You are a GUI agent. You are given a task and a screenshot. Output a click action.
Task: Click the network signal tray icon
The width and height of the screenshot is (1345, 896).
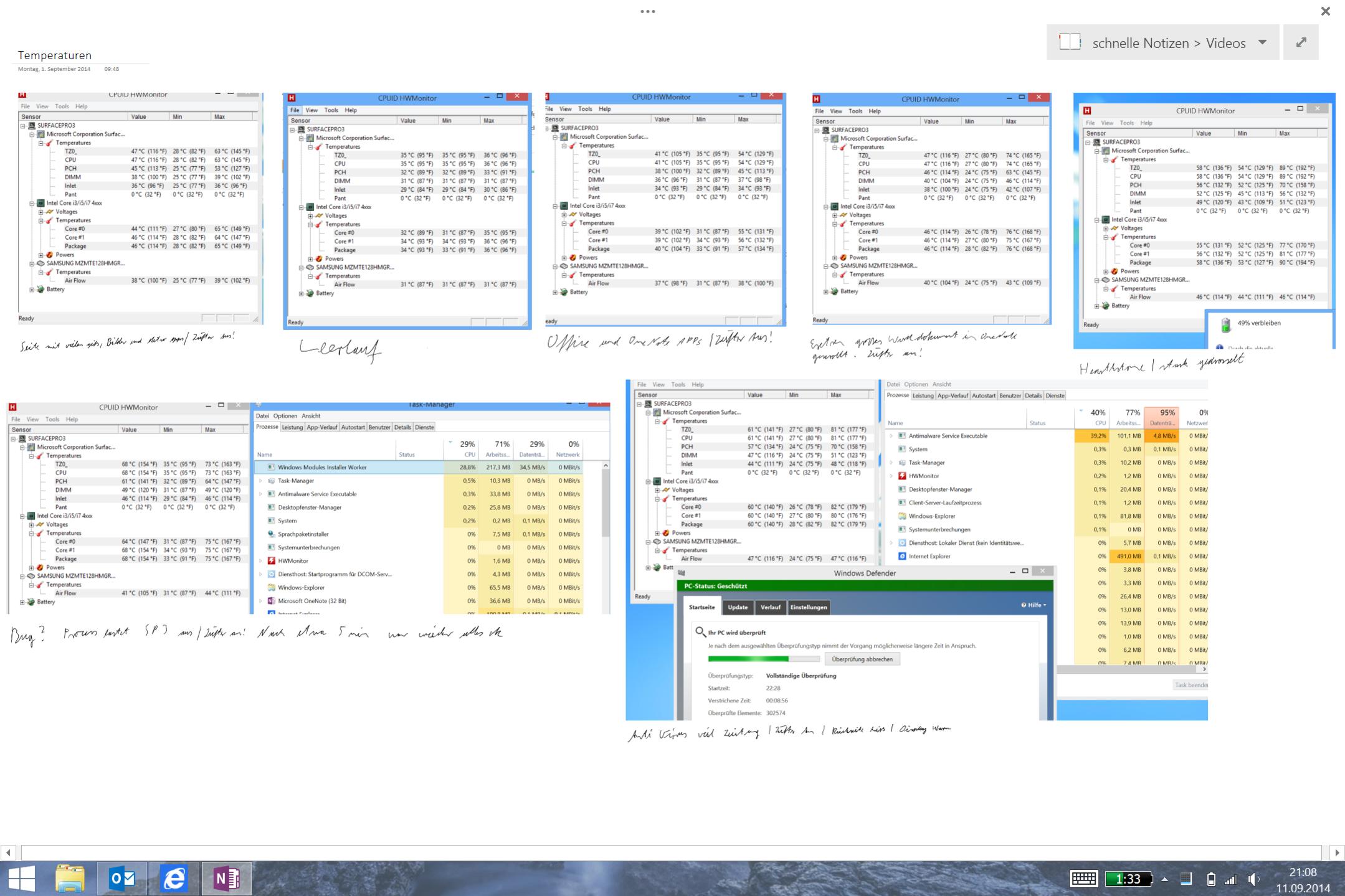(1230, 879)
